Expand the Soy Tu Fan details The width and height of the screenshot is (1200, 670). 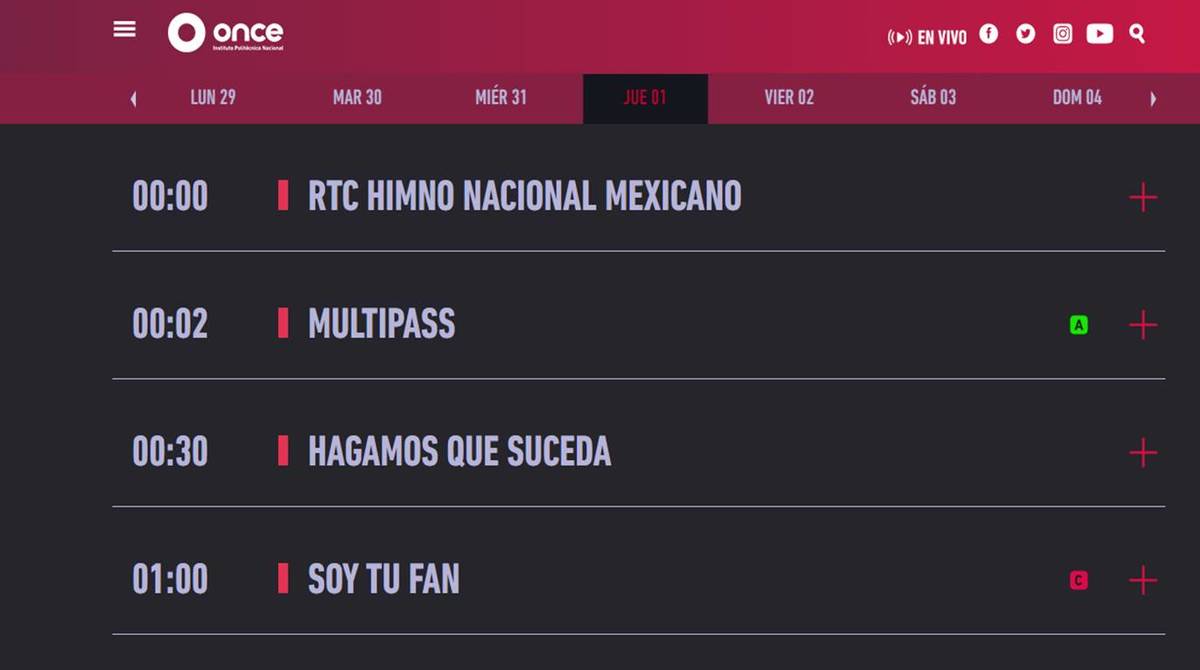point(1143,580)
